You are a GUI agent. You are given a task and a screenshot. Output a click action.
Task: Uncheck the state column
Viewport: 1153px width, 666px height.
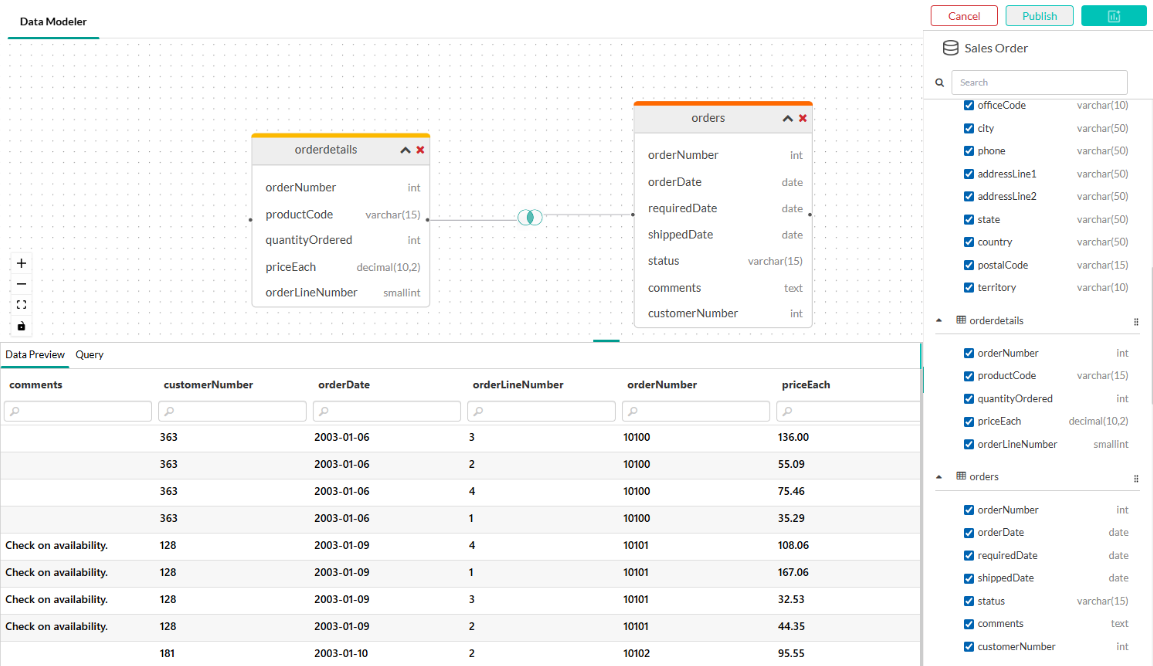[968, 219]
